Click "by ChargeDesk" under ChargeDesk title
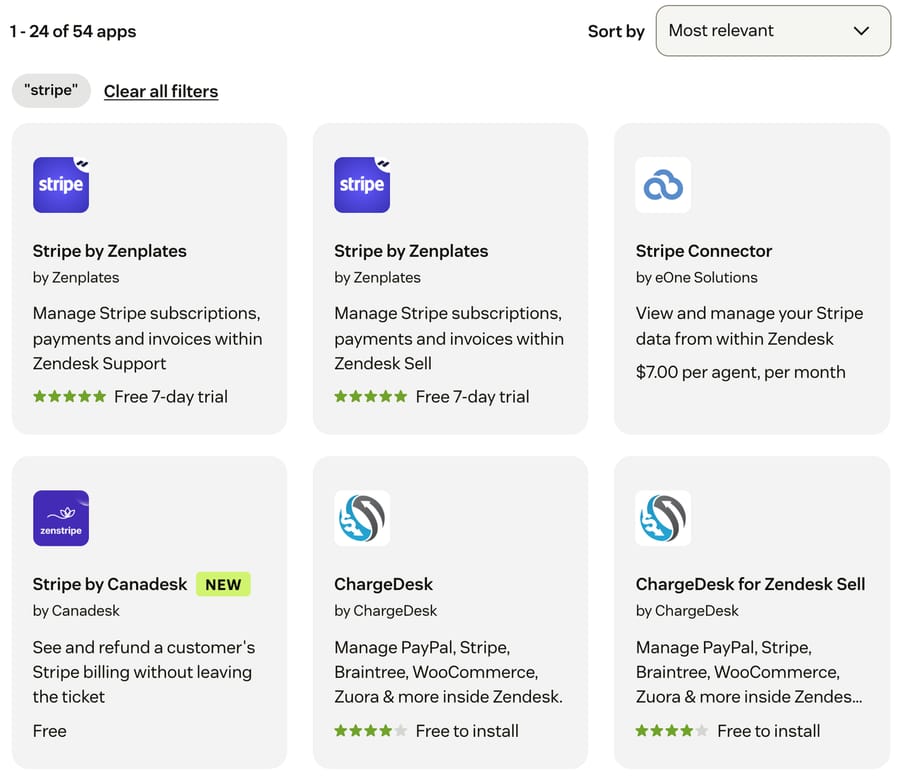This screenshot has width=900, height=782. click(385, 610)
